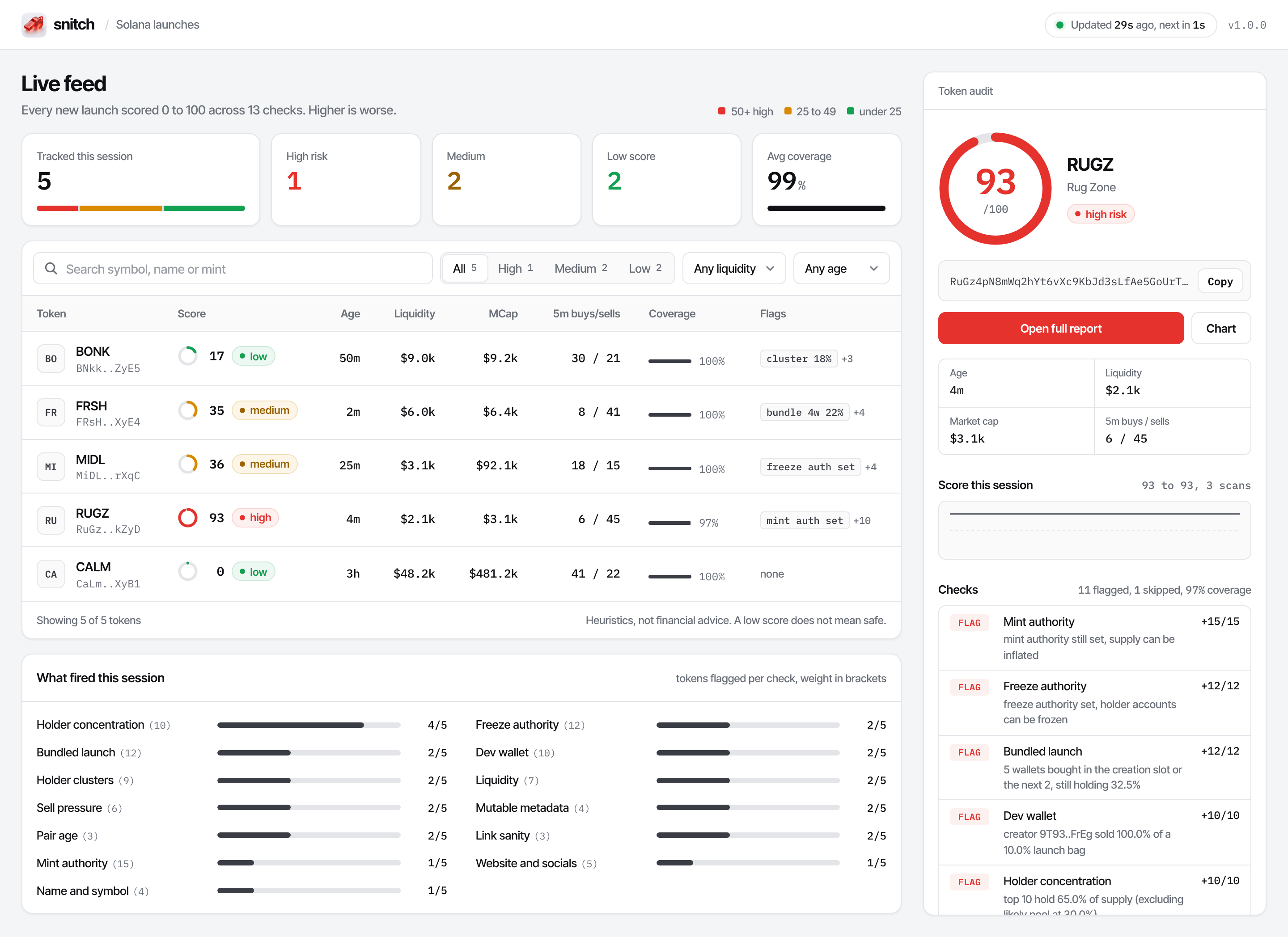Click the Open full report button
This screenshot has width=1288, height=937.
click(x=1061, y=328)
